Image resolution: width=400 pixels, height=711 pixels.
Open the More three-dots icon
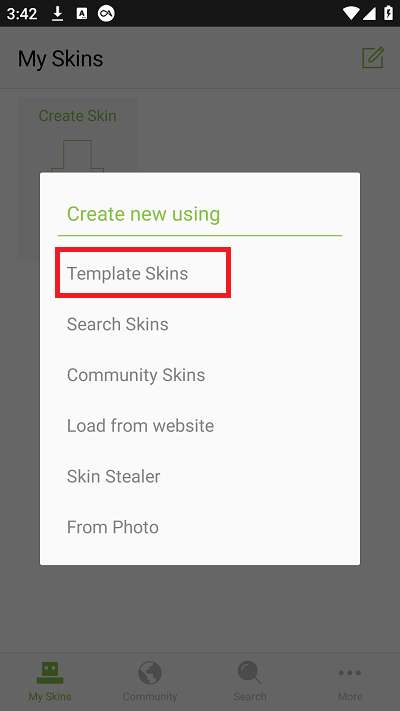click(x=350, y=673)
